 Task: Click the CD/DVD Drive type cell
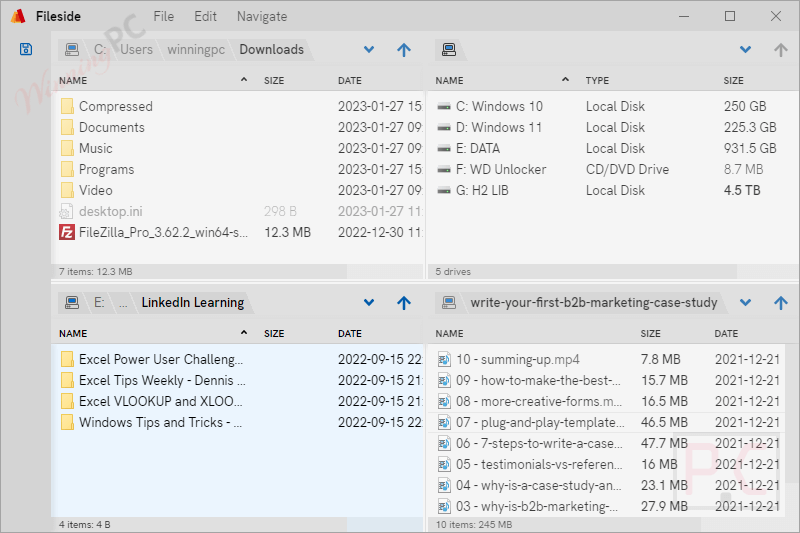point(627,169)
